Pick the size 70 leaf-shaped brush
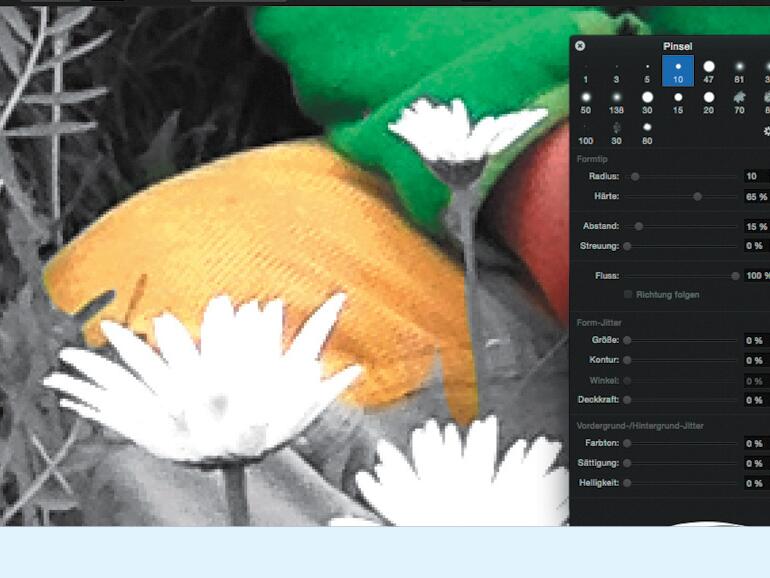Screen dimensions: 770x578 click(739, 103)
